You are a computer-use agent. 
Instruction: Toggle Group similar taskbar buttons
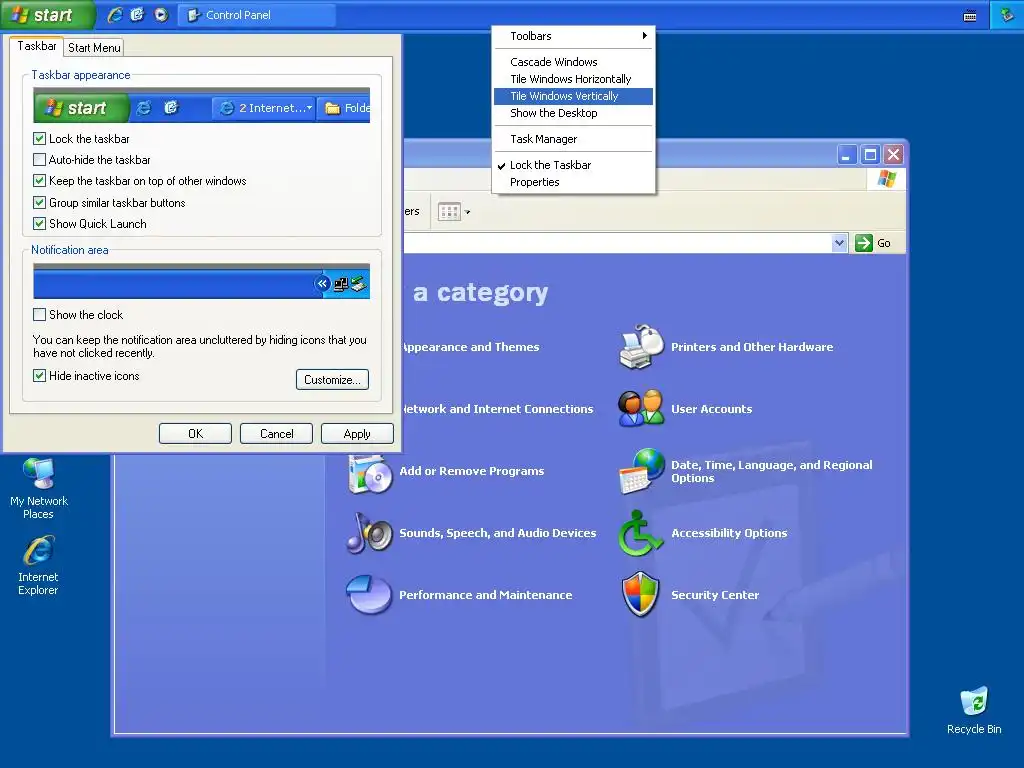click(39, 202)
